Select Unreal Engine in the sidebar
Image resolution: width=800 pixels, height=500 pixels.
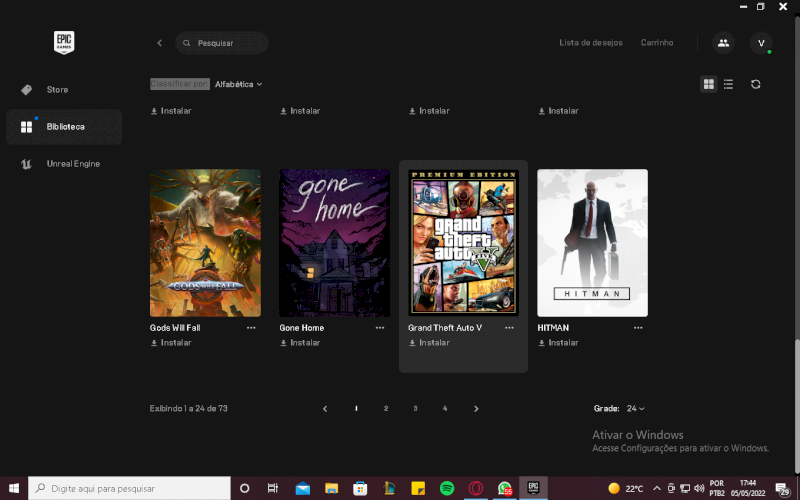73,164
